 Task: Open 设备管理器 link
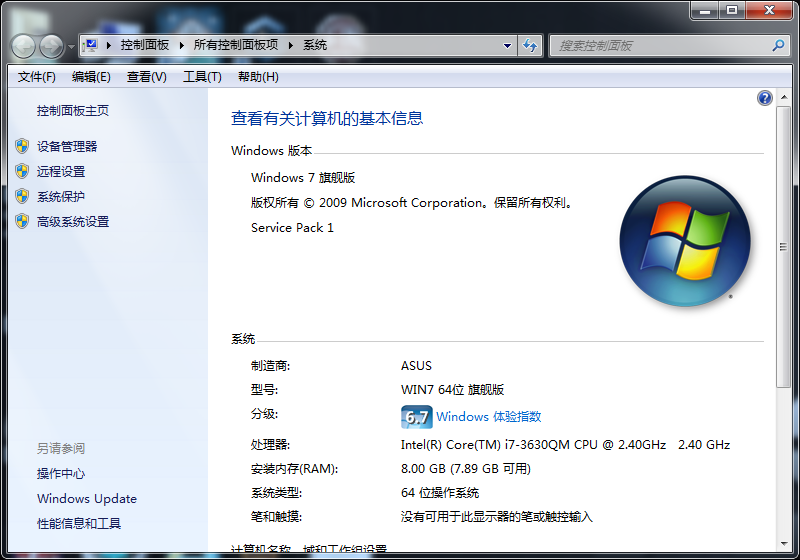coord(67,147)
